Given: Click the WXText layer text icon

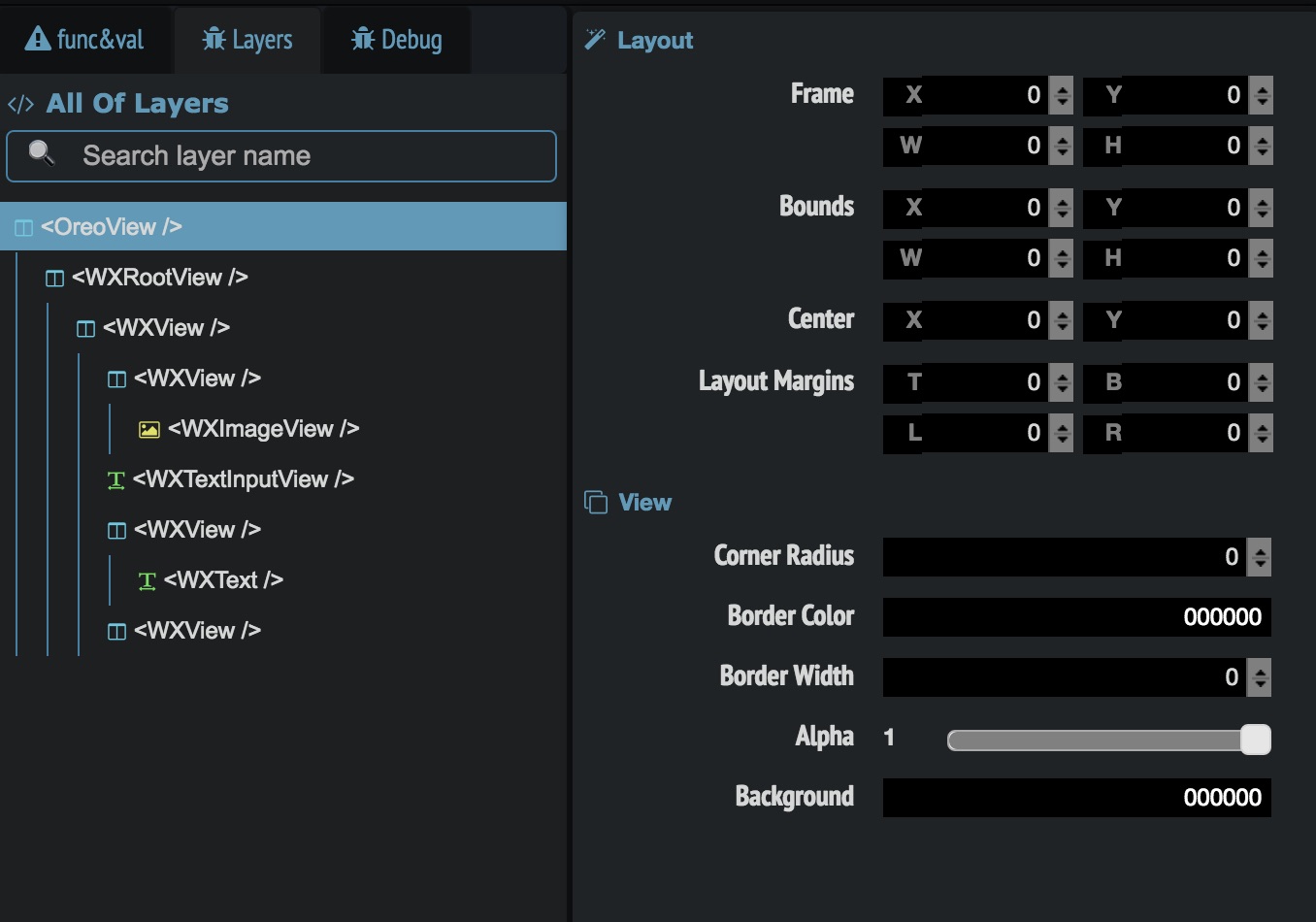Looking at the screenshot, I should click(x=148, y=580).
